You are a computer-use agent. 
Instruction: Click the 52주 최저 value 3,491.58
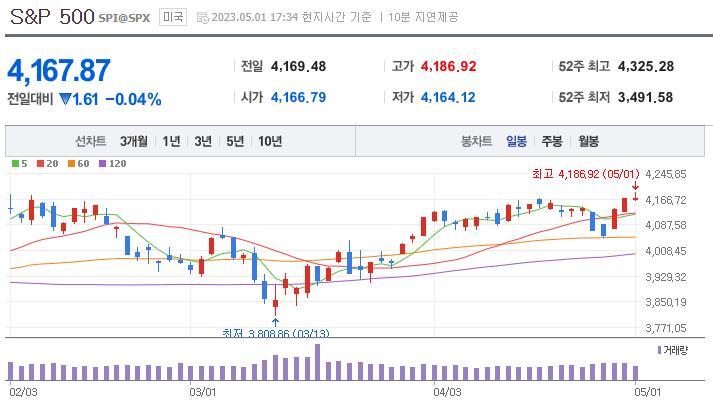click(645, 97)
